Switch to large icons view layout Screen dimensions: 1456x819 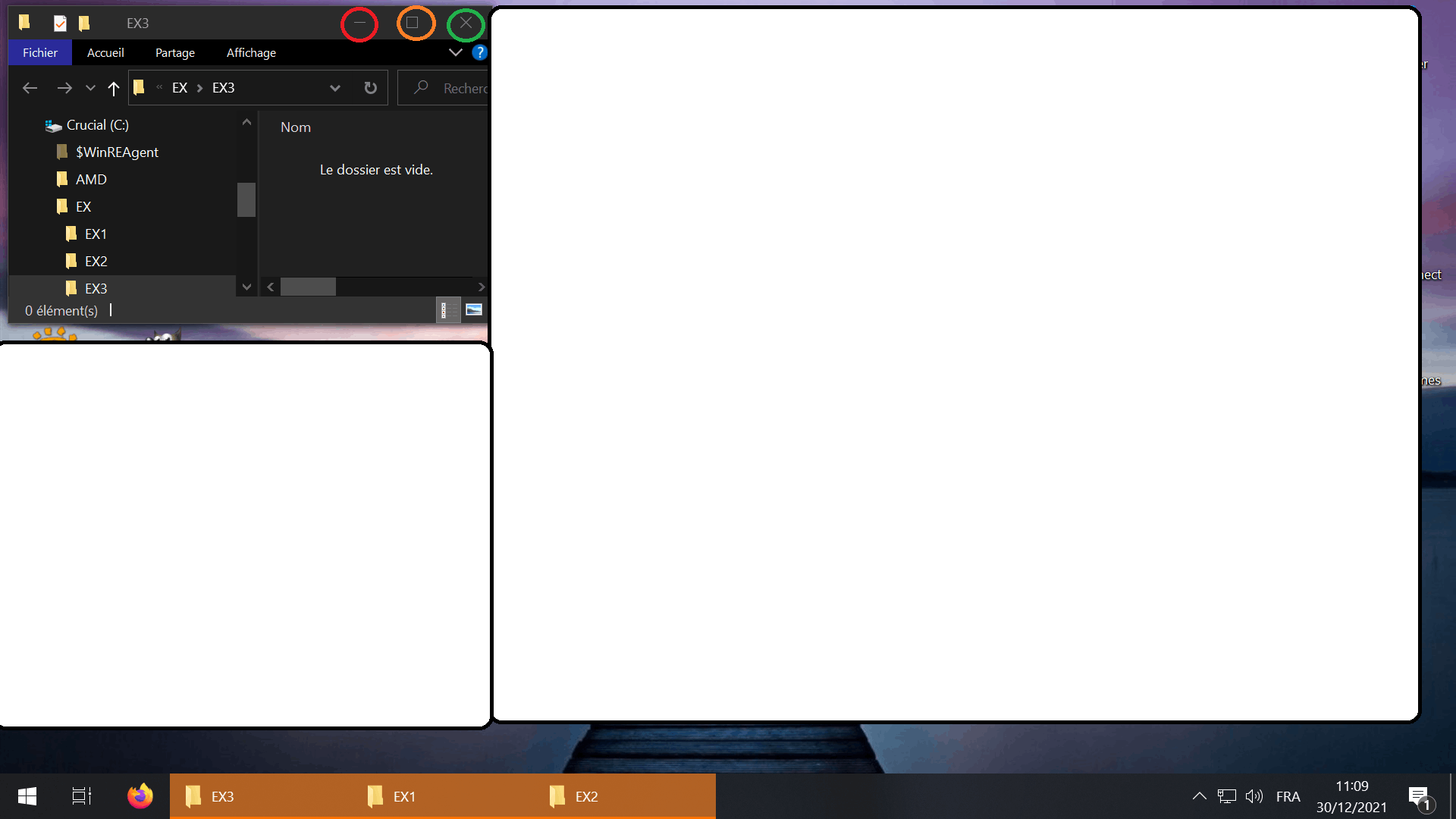click(x=474, y=309)
